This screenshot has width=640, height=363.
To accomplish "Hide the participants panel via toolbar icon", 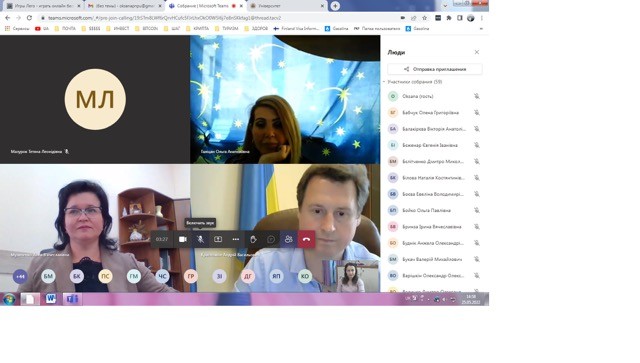I will pos(288,239).
